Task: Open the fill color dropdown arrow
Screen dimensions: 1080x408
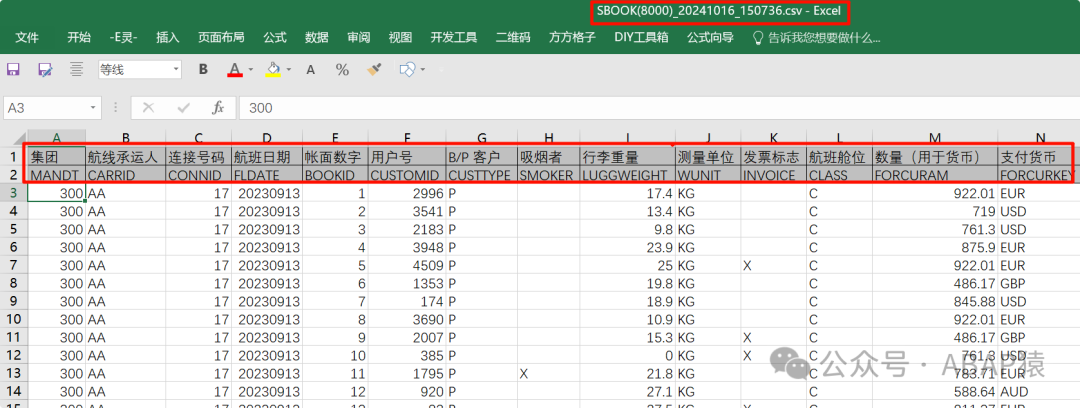Action: coord(289,70)
